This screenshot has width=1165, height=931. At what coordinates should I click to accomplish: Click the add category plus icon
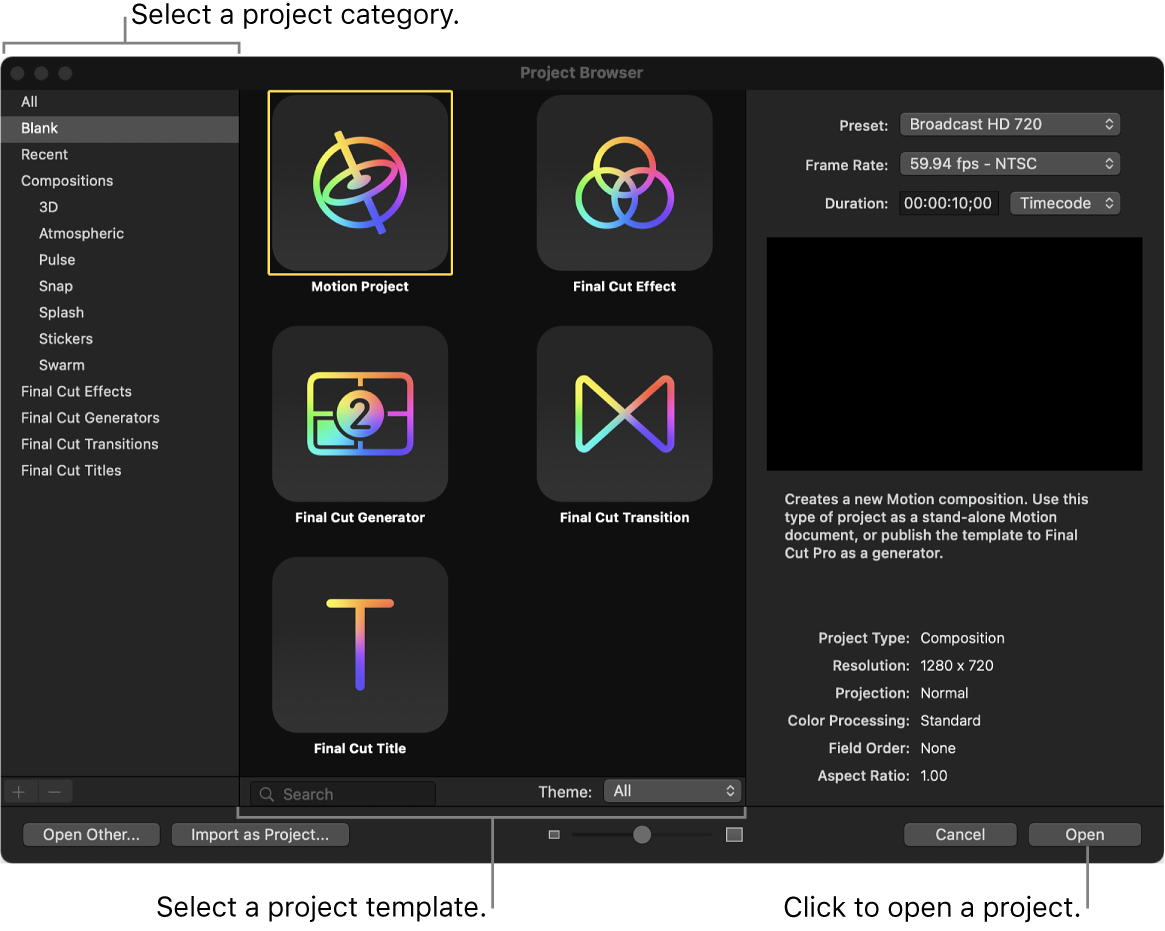click(x=19, y=791)
